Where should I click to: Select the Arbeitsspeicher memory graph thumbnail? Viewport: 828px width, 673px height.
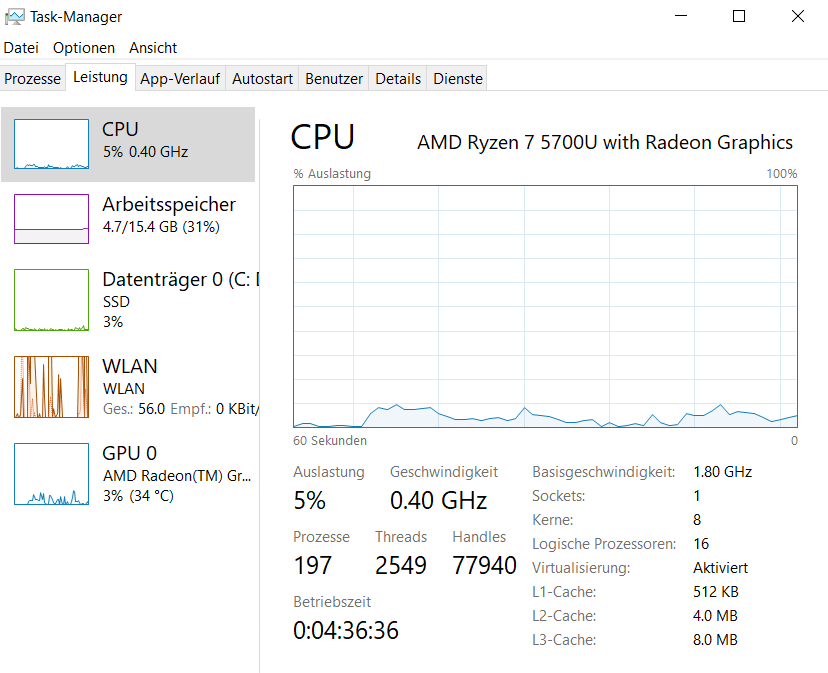[x=51, y=219]
